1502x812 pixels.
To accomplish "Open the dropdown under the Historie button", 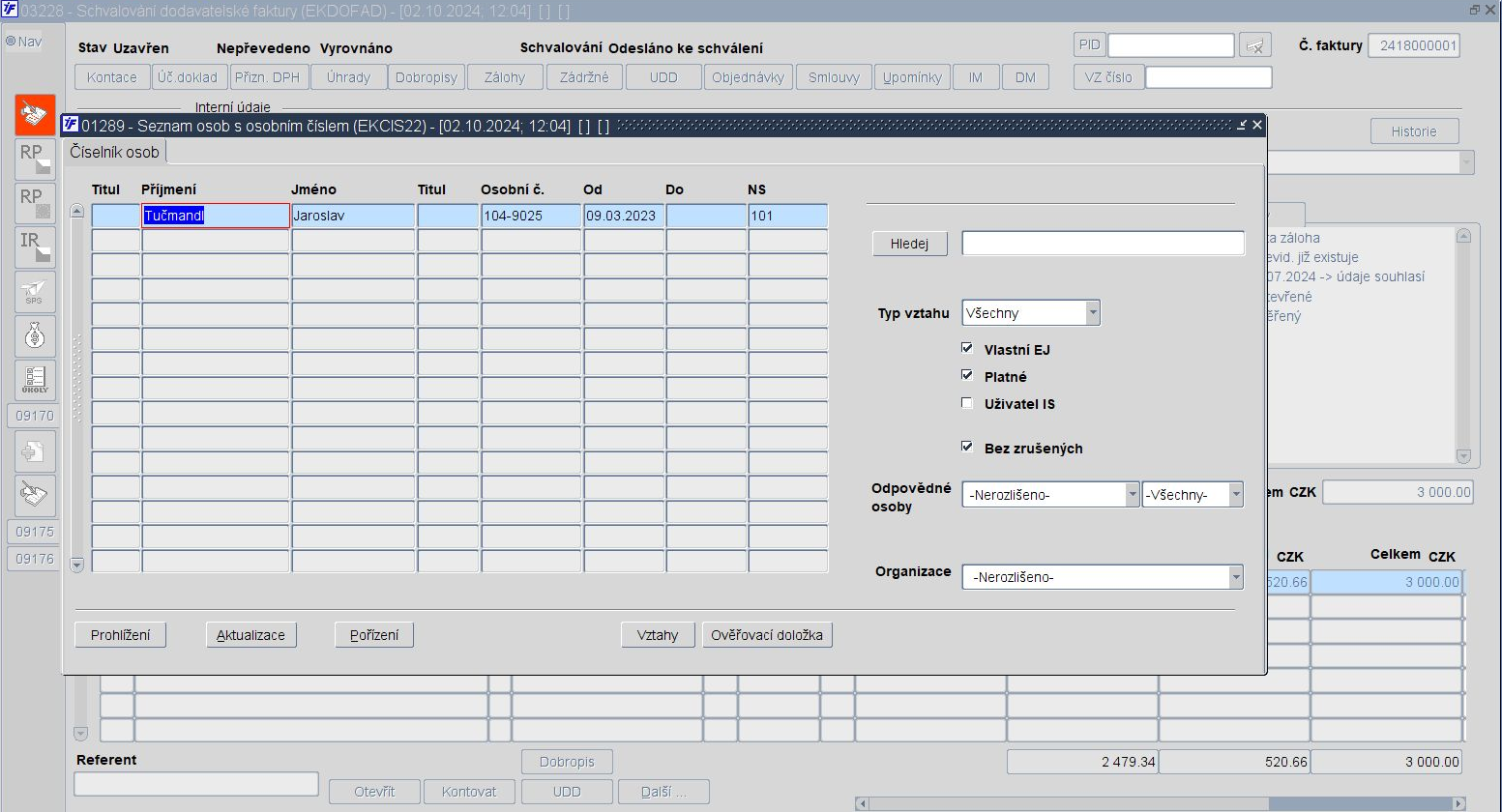I will coord(1467,162).
